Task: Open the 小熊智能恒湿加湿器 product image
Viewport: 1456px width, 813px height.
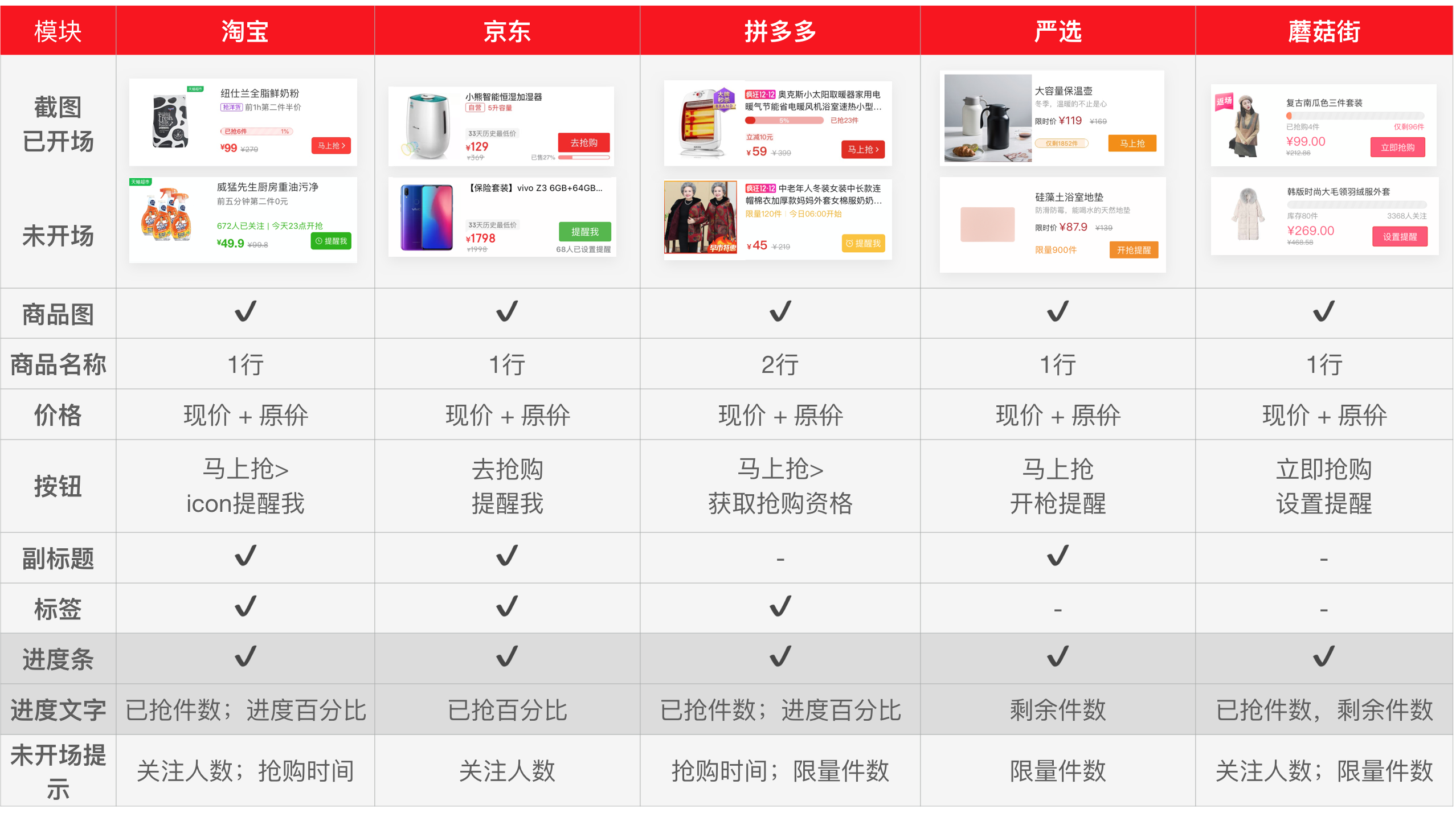Action: click(x=427, y=126)
